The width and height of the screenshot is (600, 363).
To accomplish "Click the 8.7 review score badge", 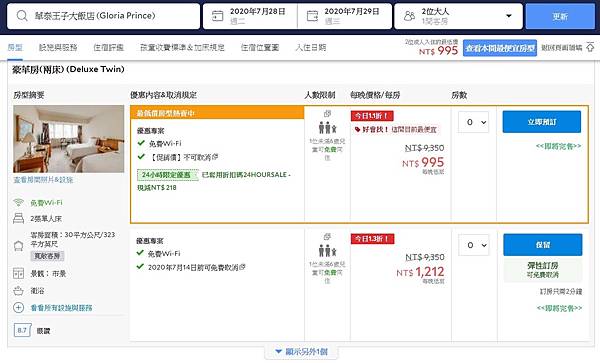I will pyautogui.click(x=22, y=330).
